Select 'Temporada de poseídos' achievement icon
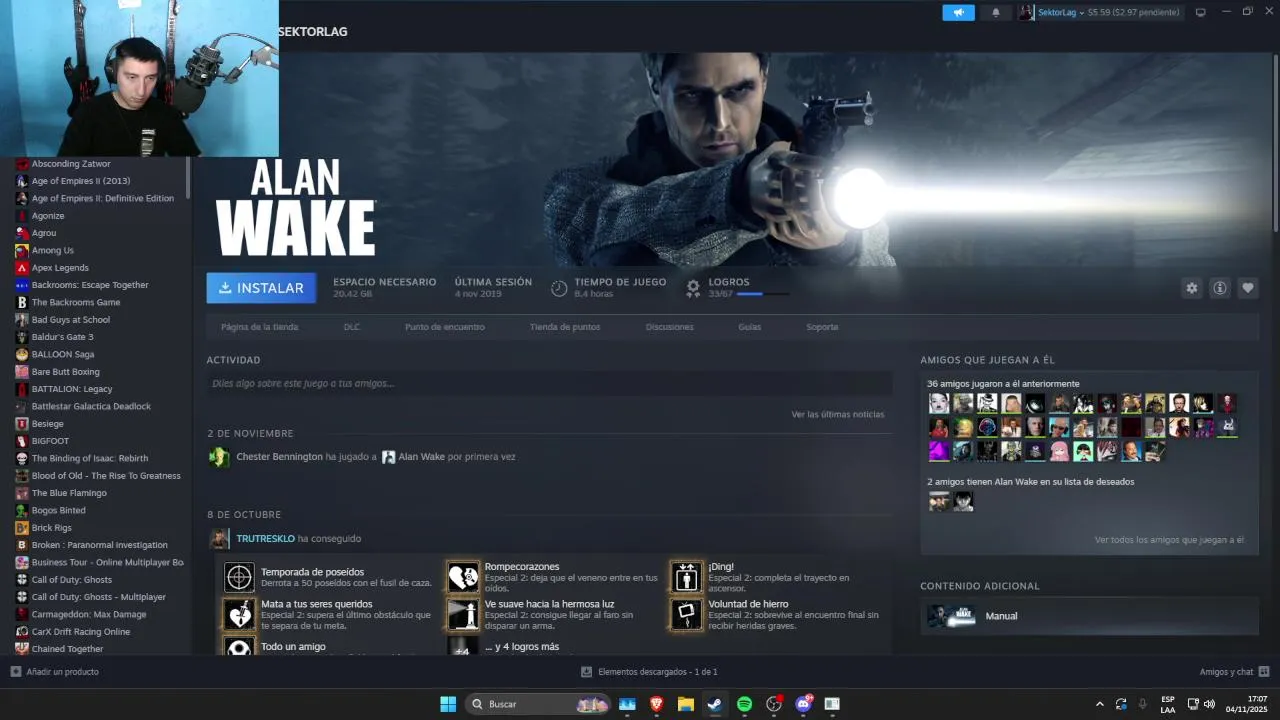The height and width of the screenshot is (720, 1280). (239, 577)
